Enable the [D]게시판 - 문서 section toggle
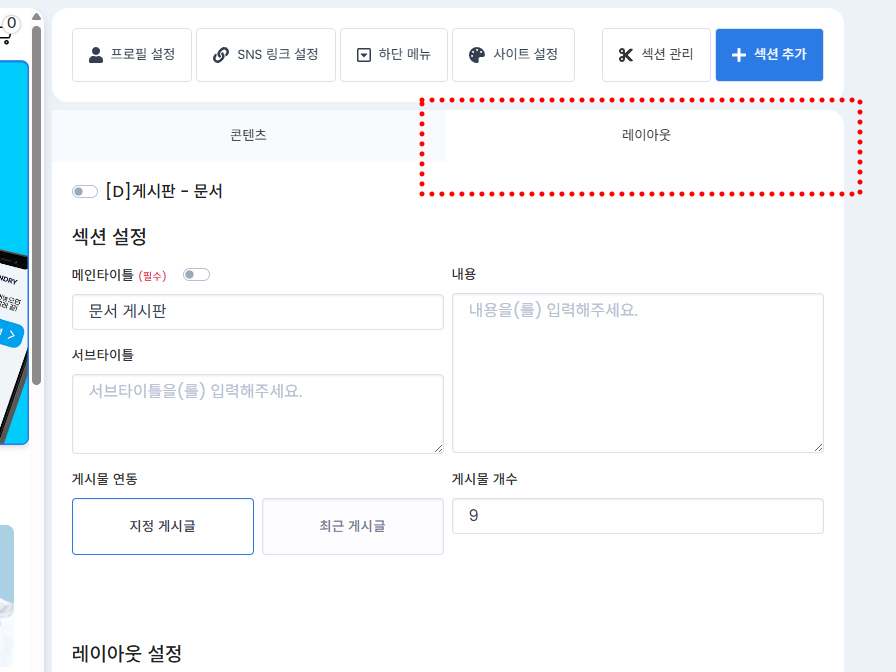 [x=86, y=190]
